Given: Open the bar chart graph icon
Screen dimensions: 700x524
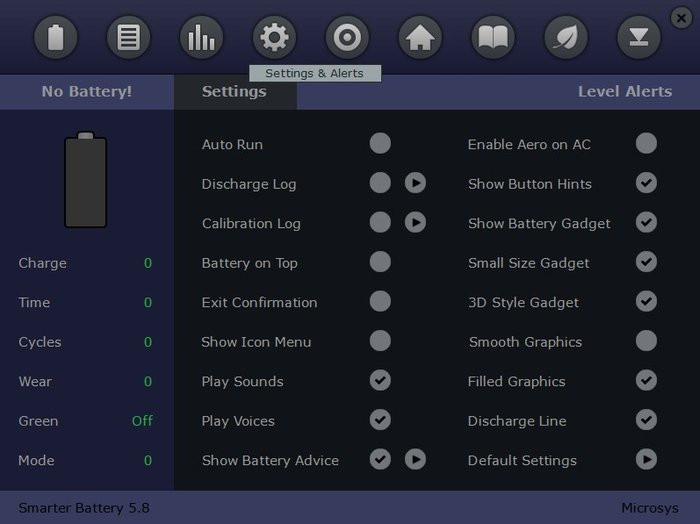Looking at the screenshot, I should (202, 39).
